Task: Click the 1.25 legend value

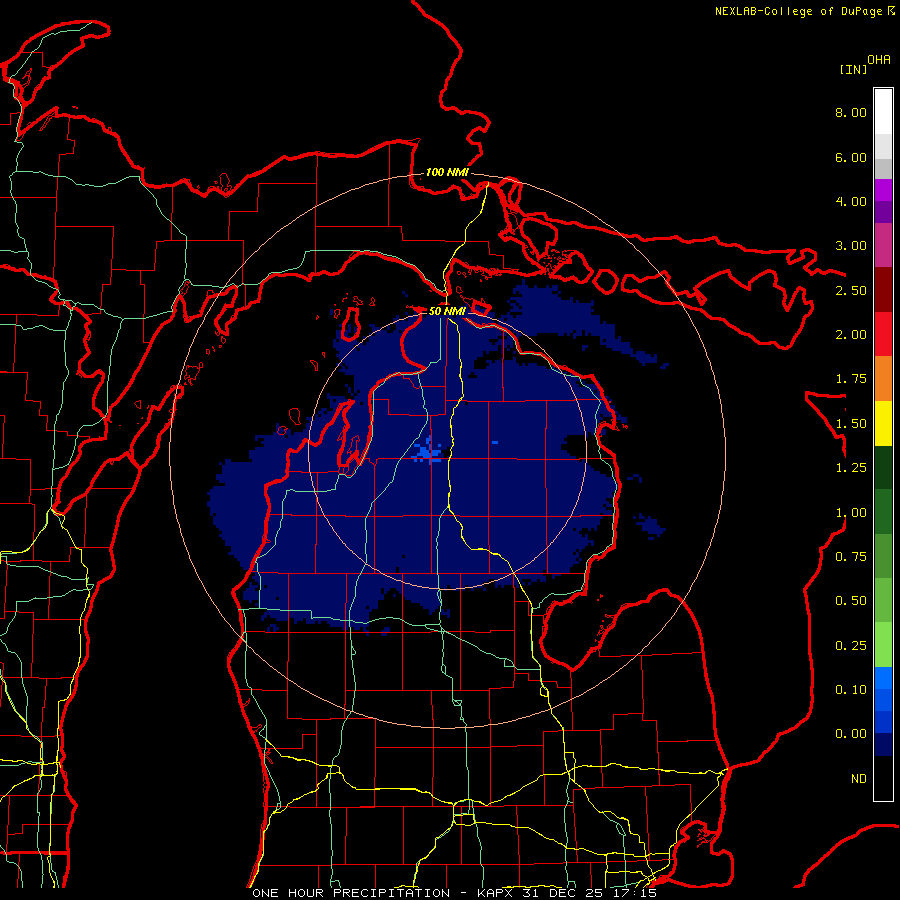Action: 851,468
